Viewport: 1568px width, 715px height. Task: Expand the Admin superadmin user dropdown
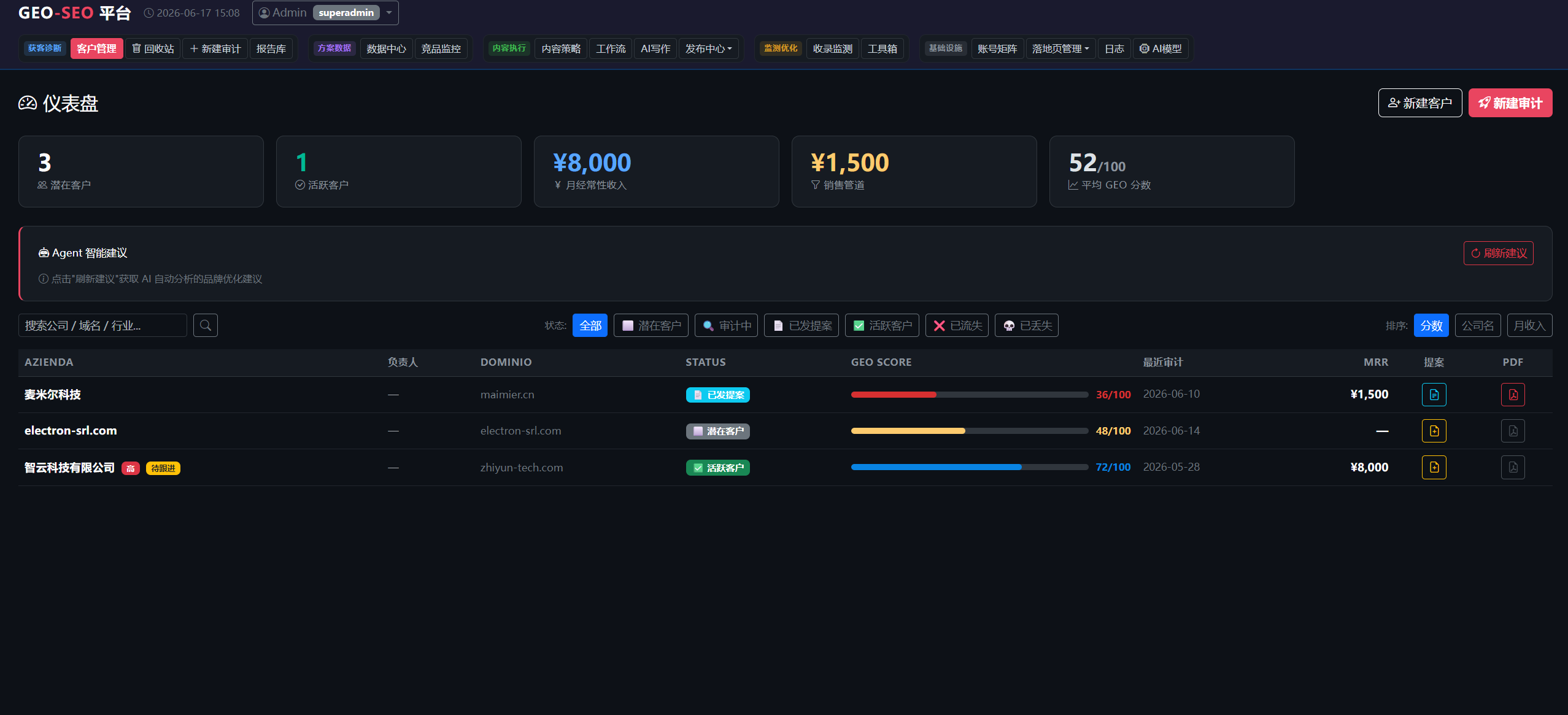pos(325,13)
